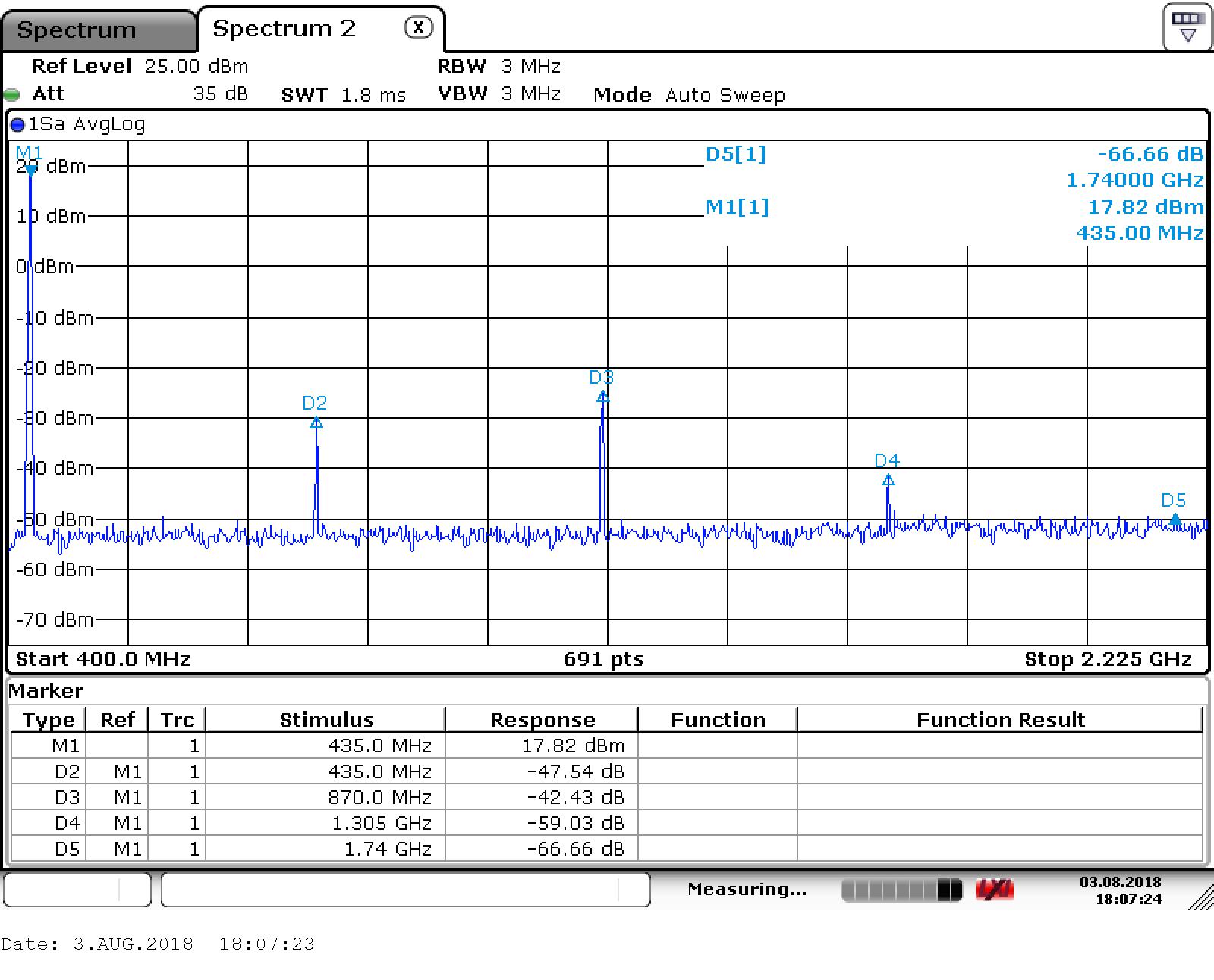Select the D3 row type cell
Image resolution: width=1214 pixels, height=980 pixels.
click(x=49, y=797)
